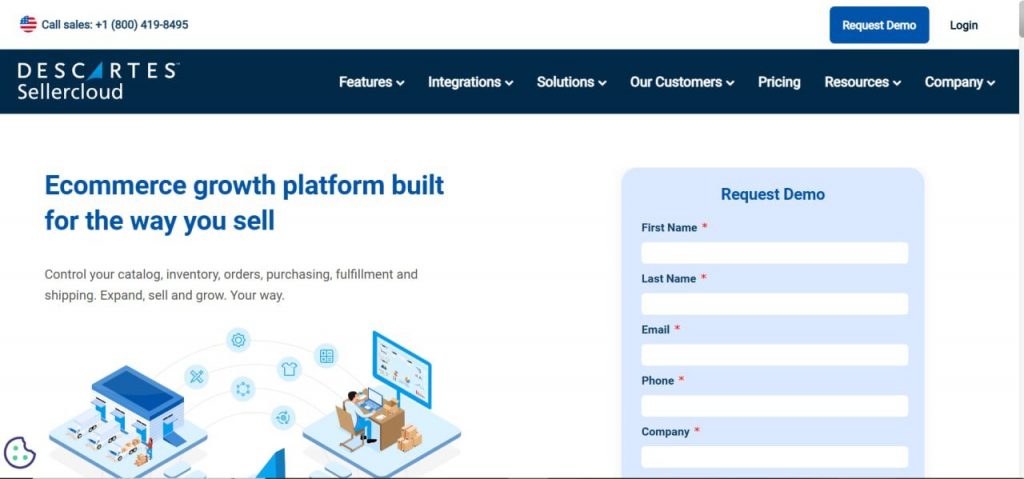Open the Our Customers menu
This screenshot has height=479, width=1024.
pyautogui.click(x=681, y=82)
